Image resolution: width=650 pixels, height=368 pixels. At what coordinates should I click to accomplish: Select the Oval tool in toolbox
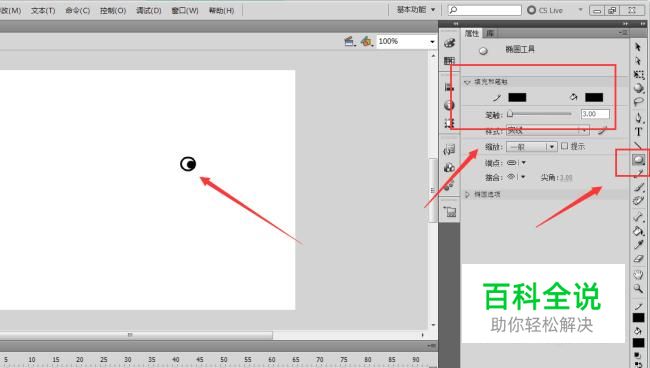tap(638, 160)
